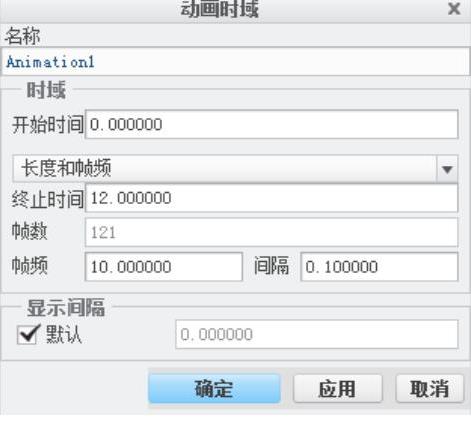The height and width of the screenshot is (422, 471).
Task: Confirm with the 确定 button
Action: [214, 389]
